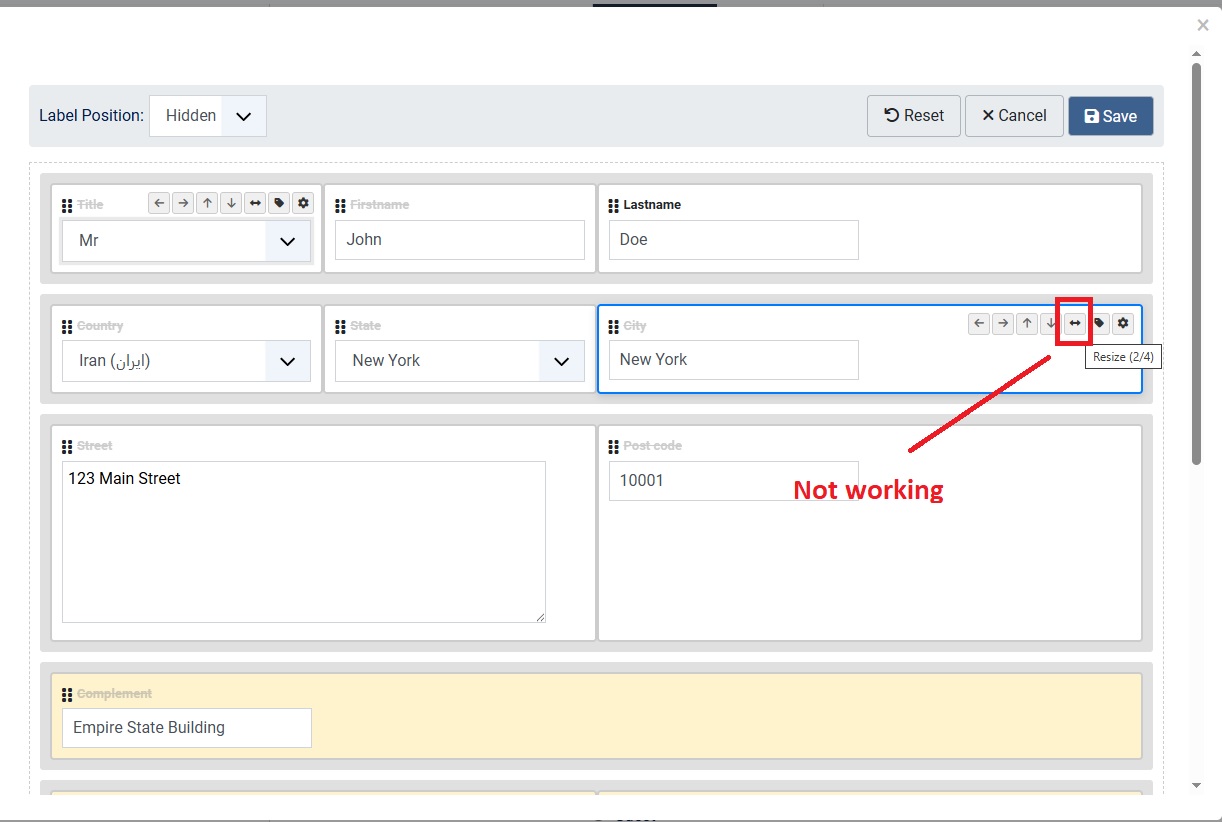This screenshot has height=822, width=1222.
Task: Click the scrollbar up arrow
Action: pyautogui.click(x=1196, y=53)
